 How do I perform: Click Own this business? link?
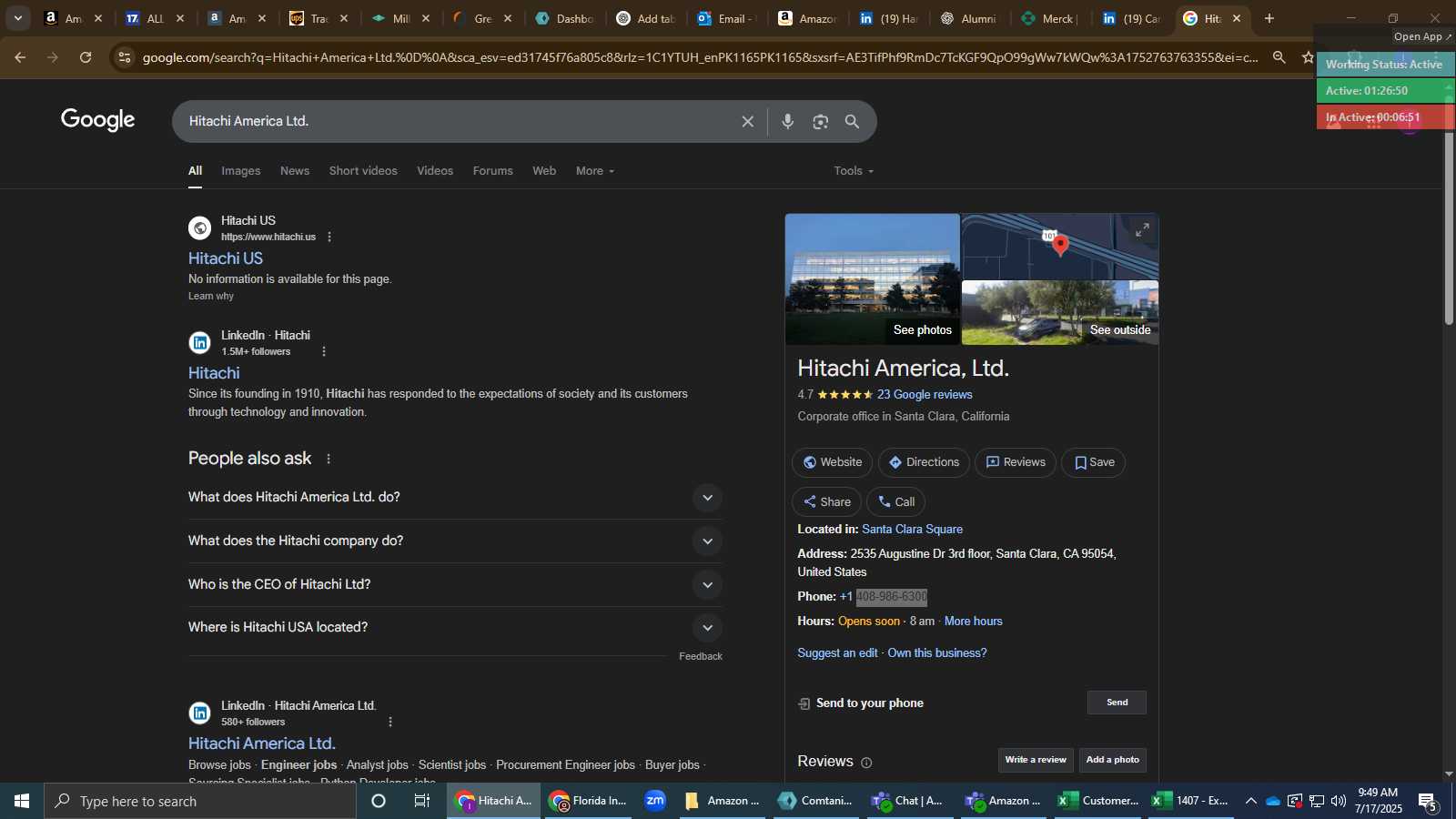[936, 653]
